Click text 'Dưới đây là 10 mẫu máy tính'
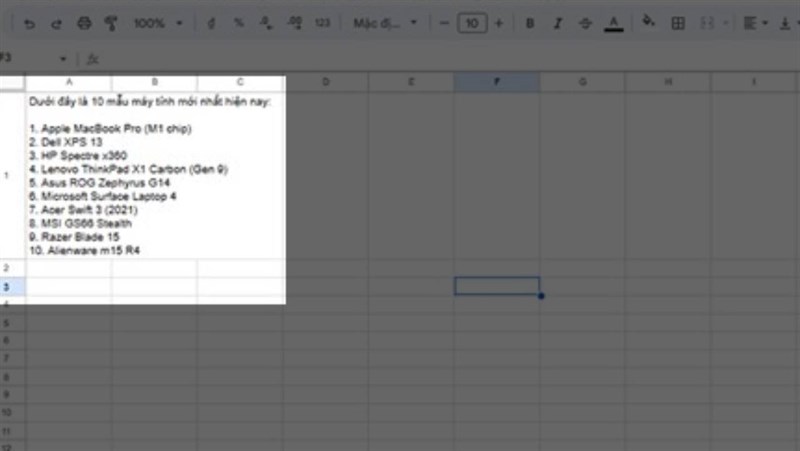Screen dimensions: 800x451 [x=102, y=102]
